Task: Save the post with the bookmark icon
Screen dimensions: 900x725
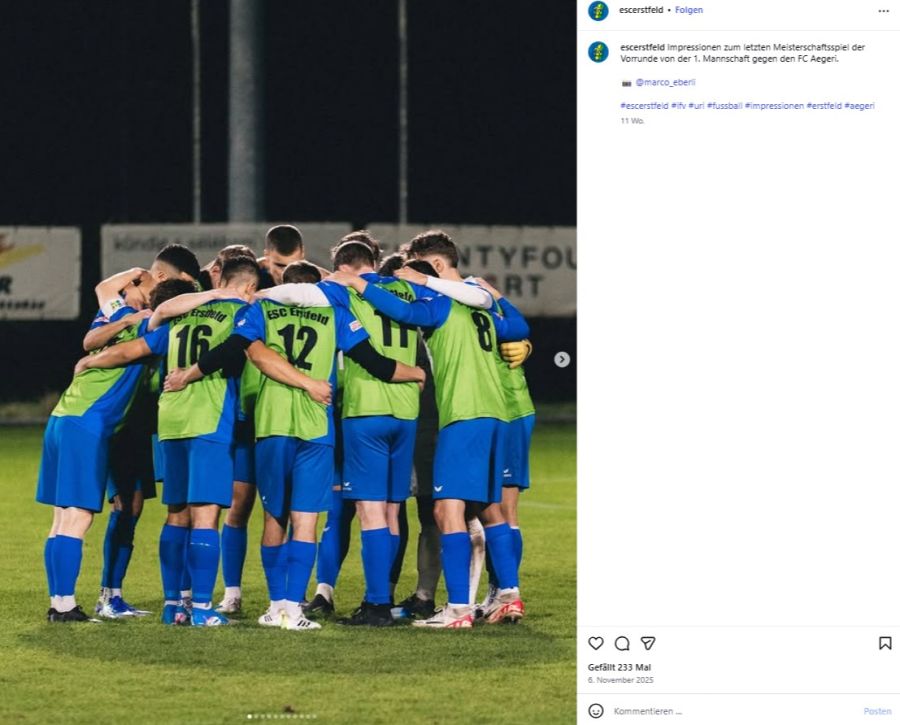Action: click(x=885, y=643)
